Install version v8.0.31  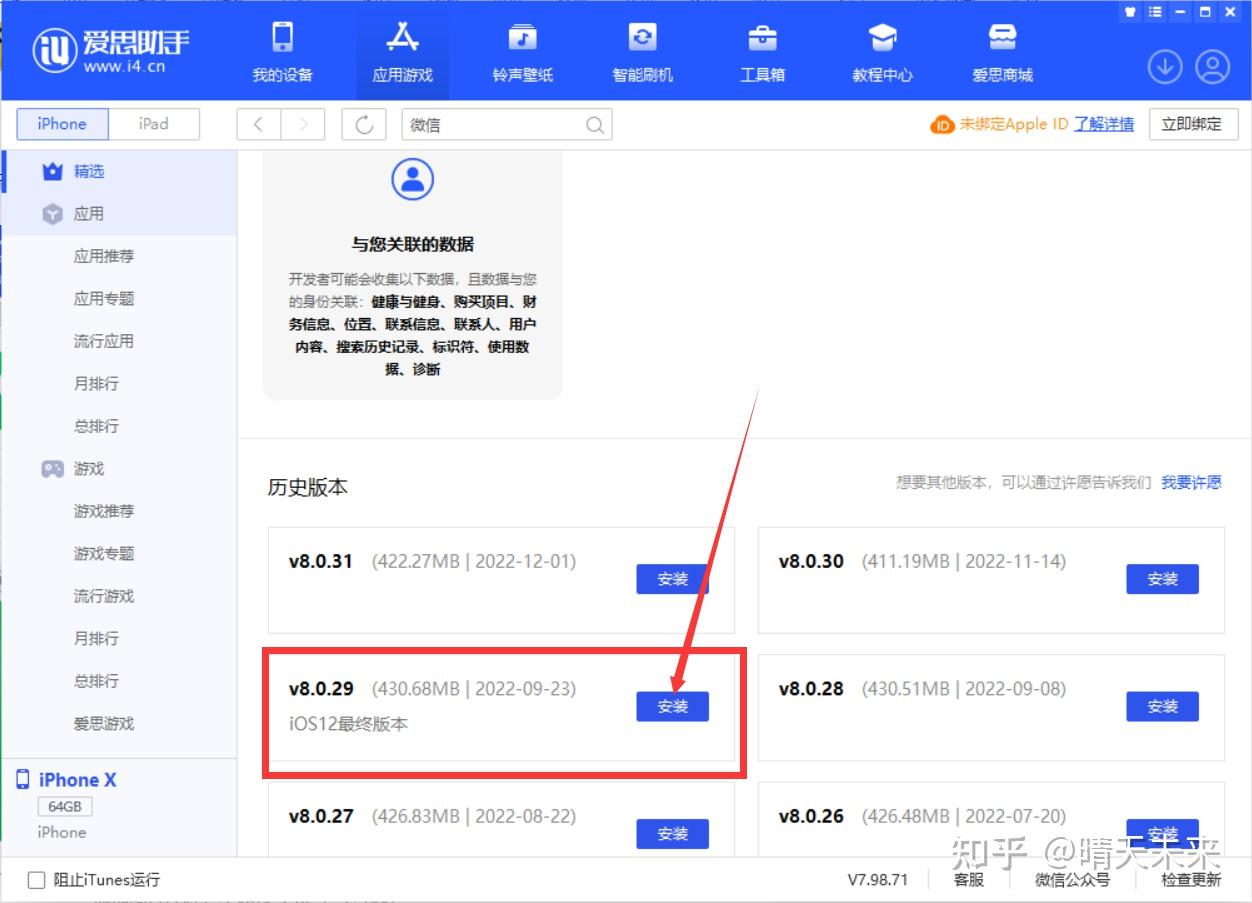672,579
